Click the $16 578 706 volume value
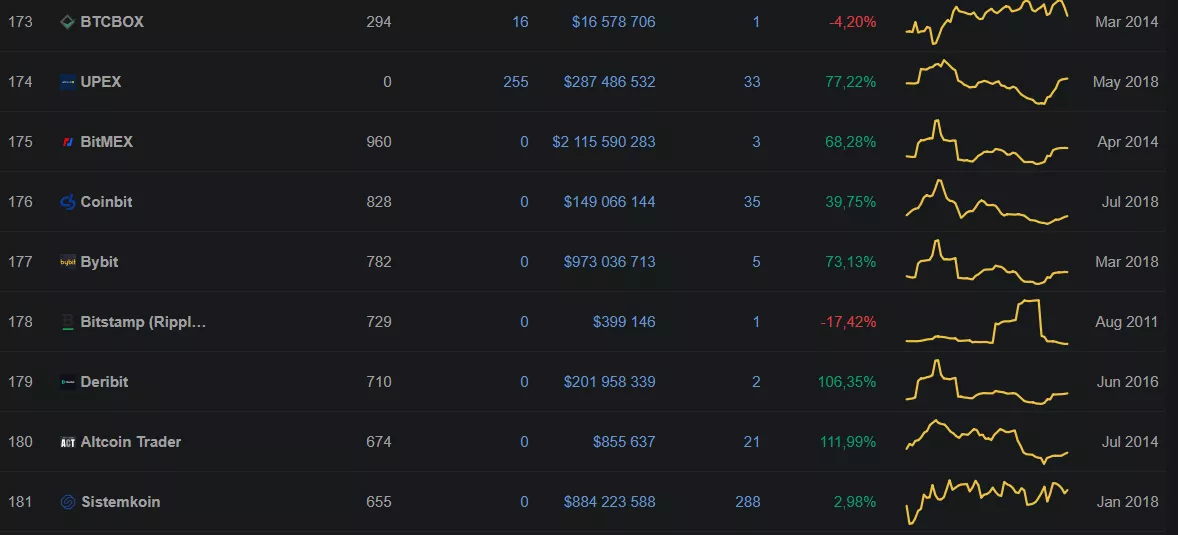Viewport: 1178px width, 535px height. tap(613, 22)
